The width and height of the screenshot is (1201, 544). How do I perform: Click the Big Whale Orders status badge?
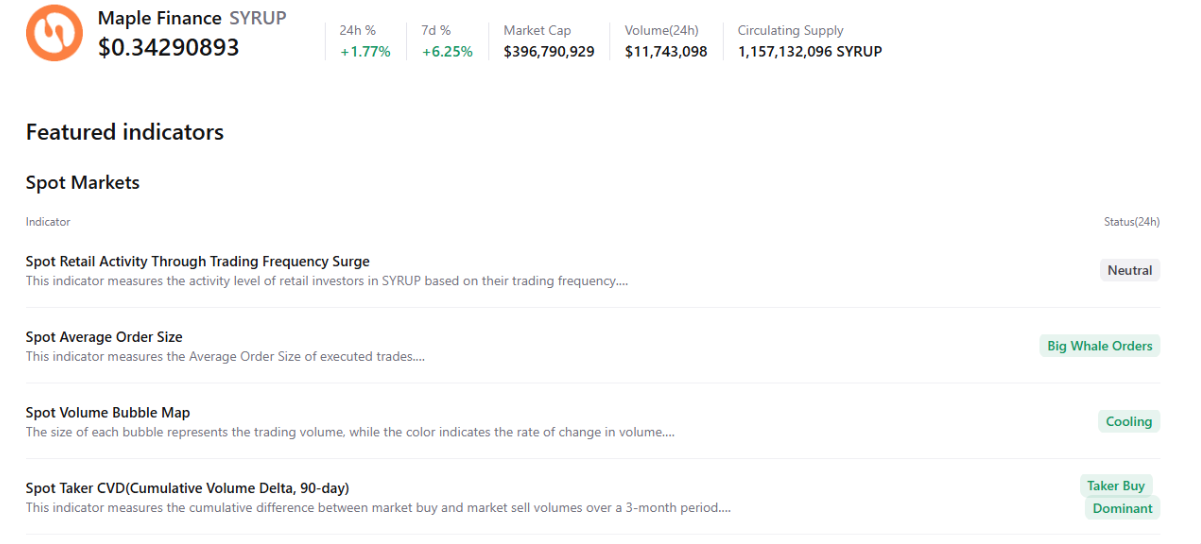1099,346
